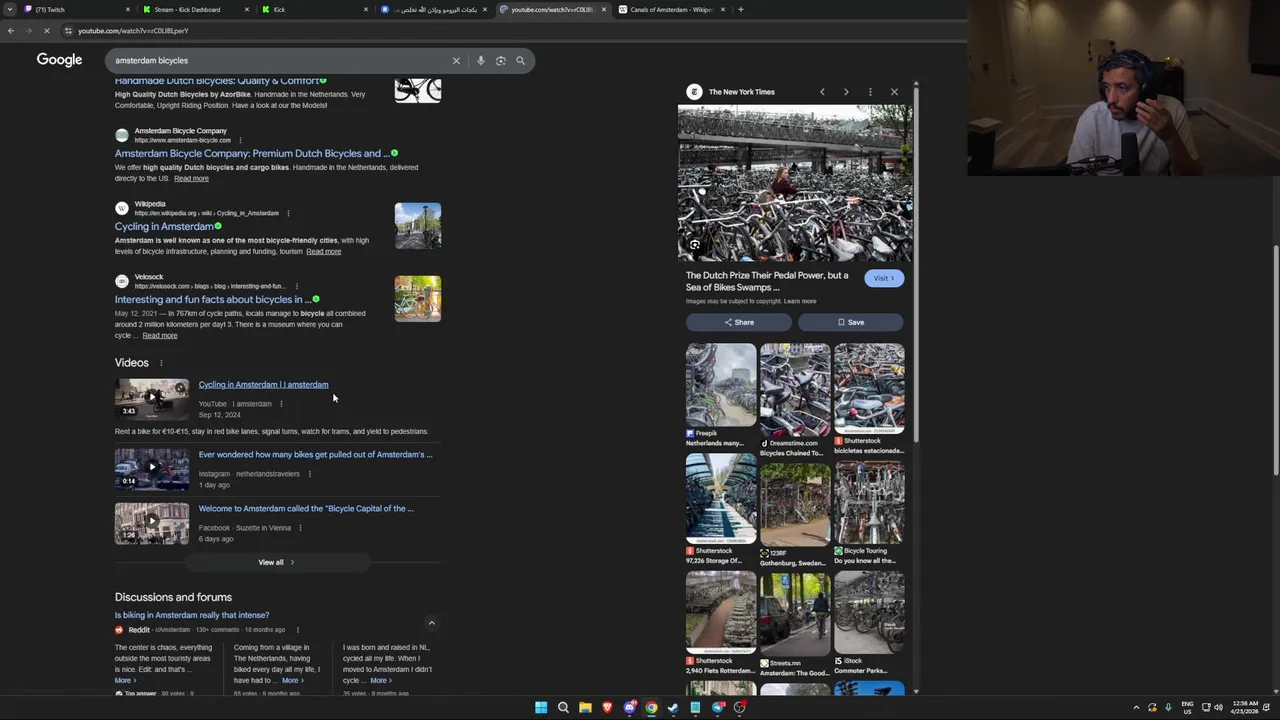This screenshot has height=720, width=1280.
Task: Open Freepik Netherlands related image thumbnail
Action: [x=721, y=385]
